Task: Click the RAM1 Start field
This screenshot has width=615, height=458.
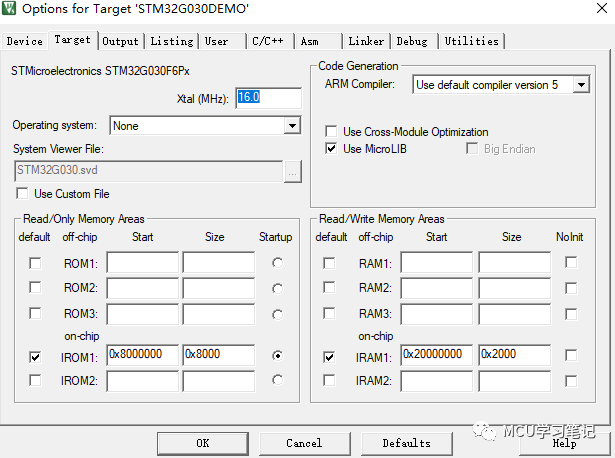Action: [437, 262]
